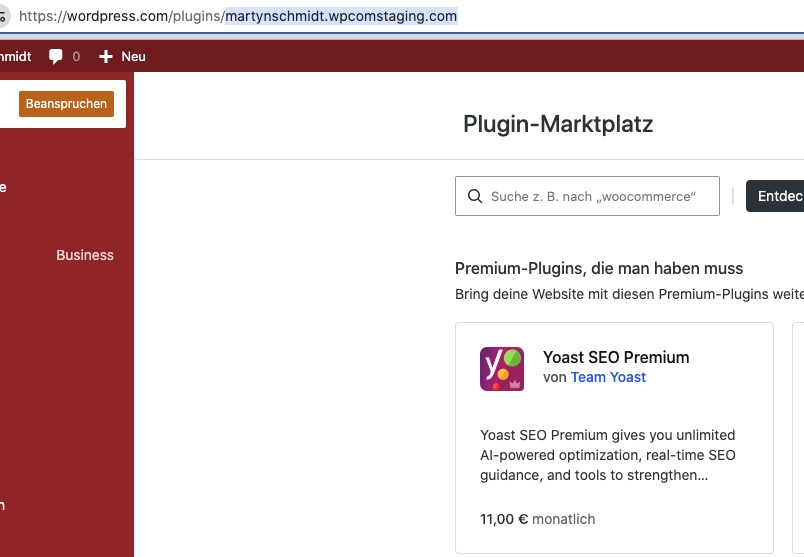Click the plus icon beside Neu
This screenshot has width=804, height=557.
pos(106,57)
